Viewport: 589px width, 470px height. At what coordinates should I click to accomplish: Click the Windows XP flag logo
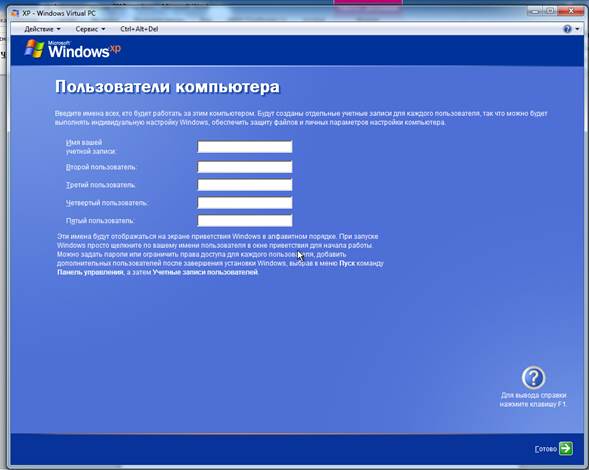click(x=34, y=49)
